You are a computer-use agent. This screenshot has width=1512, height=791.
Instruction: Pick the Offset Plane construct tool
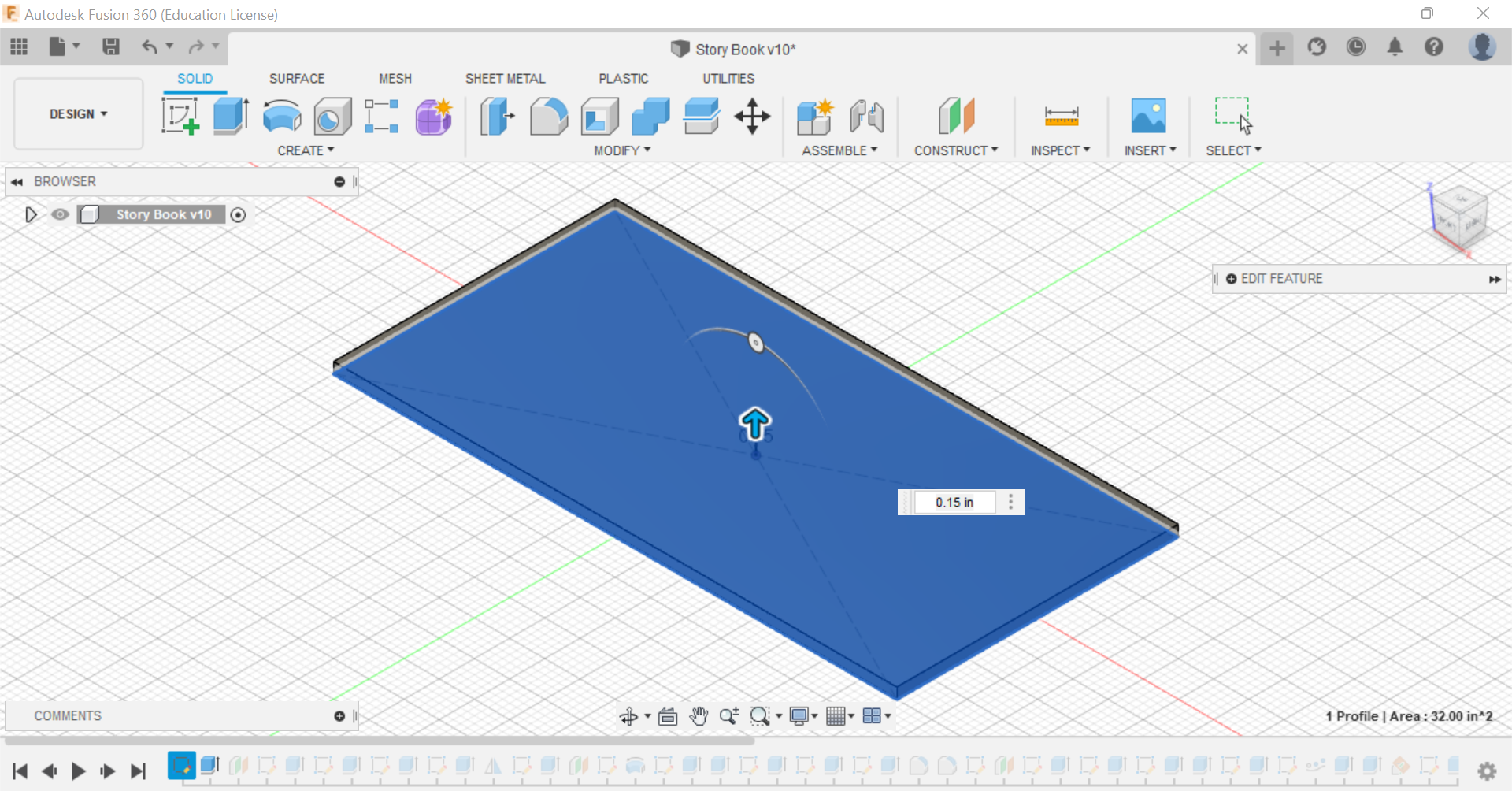957,117
